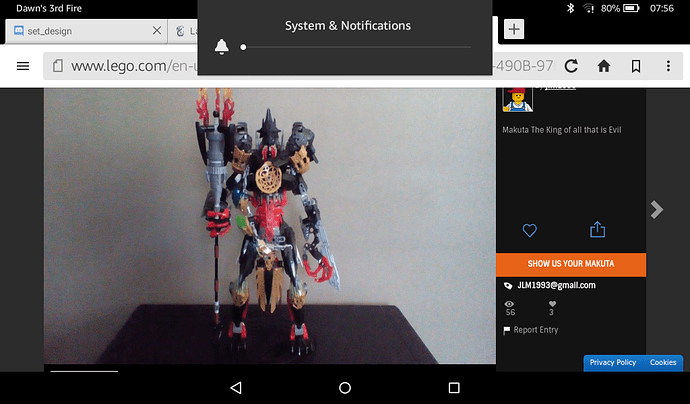Switch to the second browser tab
Image resolution: width=690 pixels, height=404 pixels.
point(183,31)
